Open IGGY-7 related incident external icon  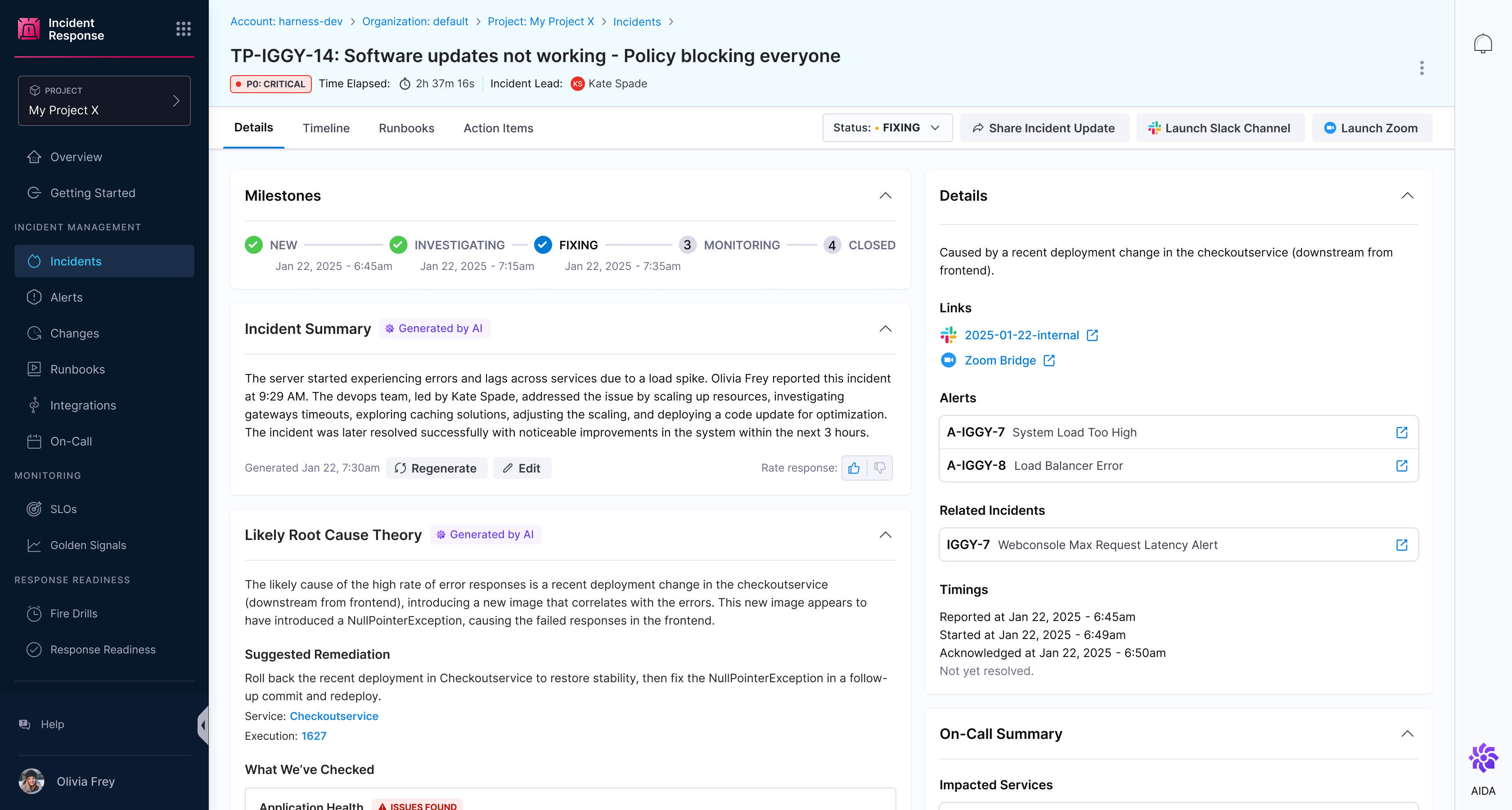coord(1402,544)
